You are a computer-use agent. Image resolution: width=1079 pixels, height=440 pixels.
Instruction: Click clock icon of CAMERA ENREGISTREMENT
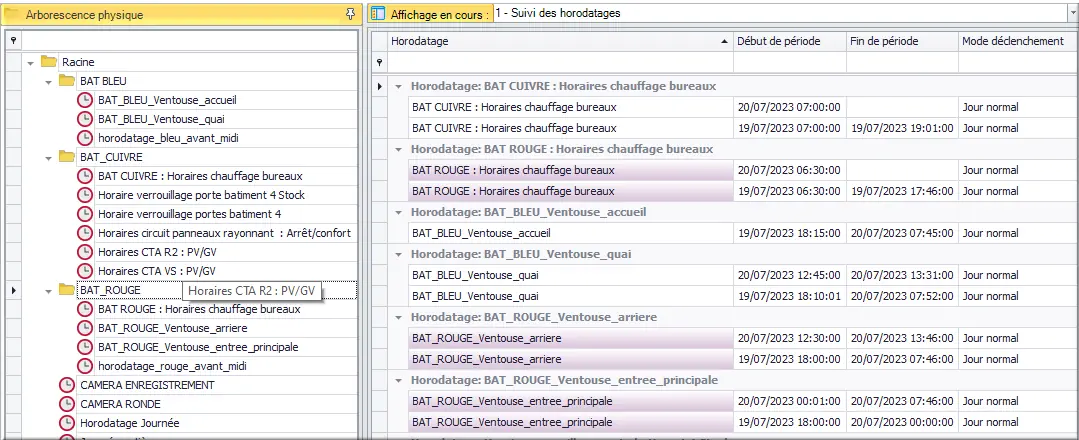[x=67, y=386]
